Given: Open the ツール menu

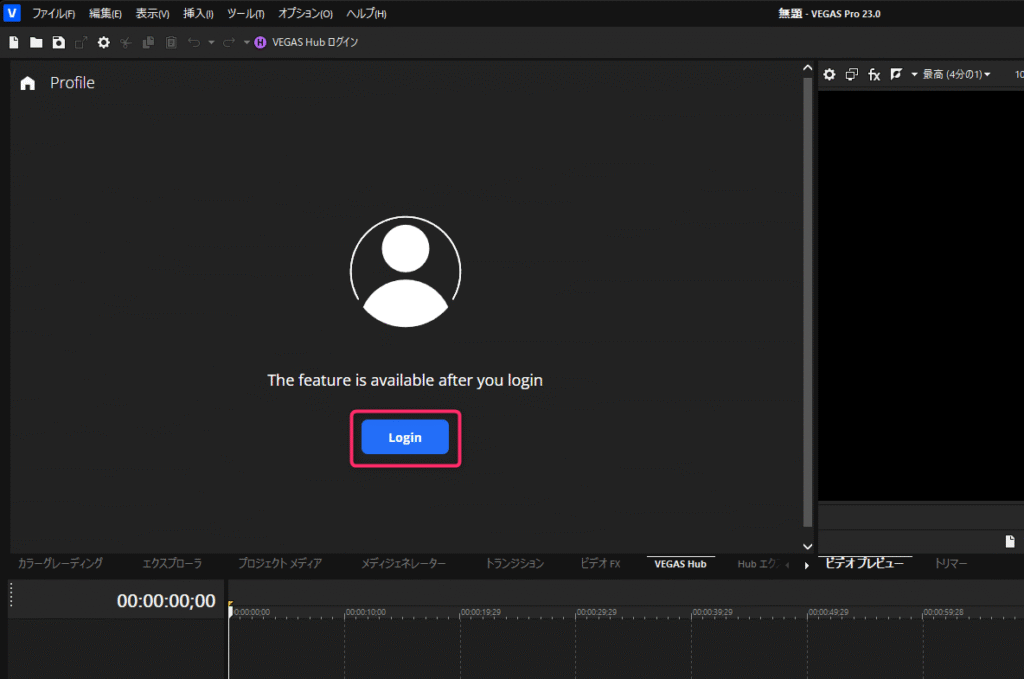Looking at the screenshot, I should coord(245,14).
